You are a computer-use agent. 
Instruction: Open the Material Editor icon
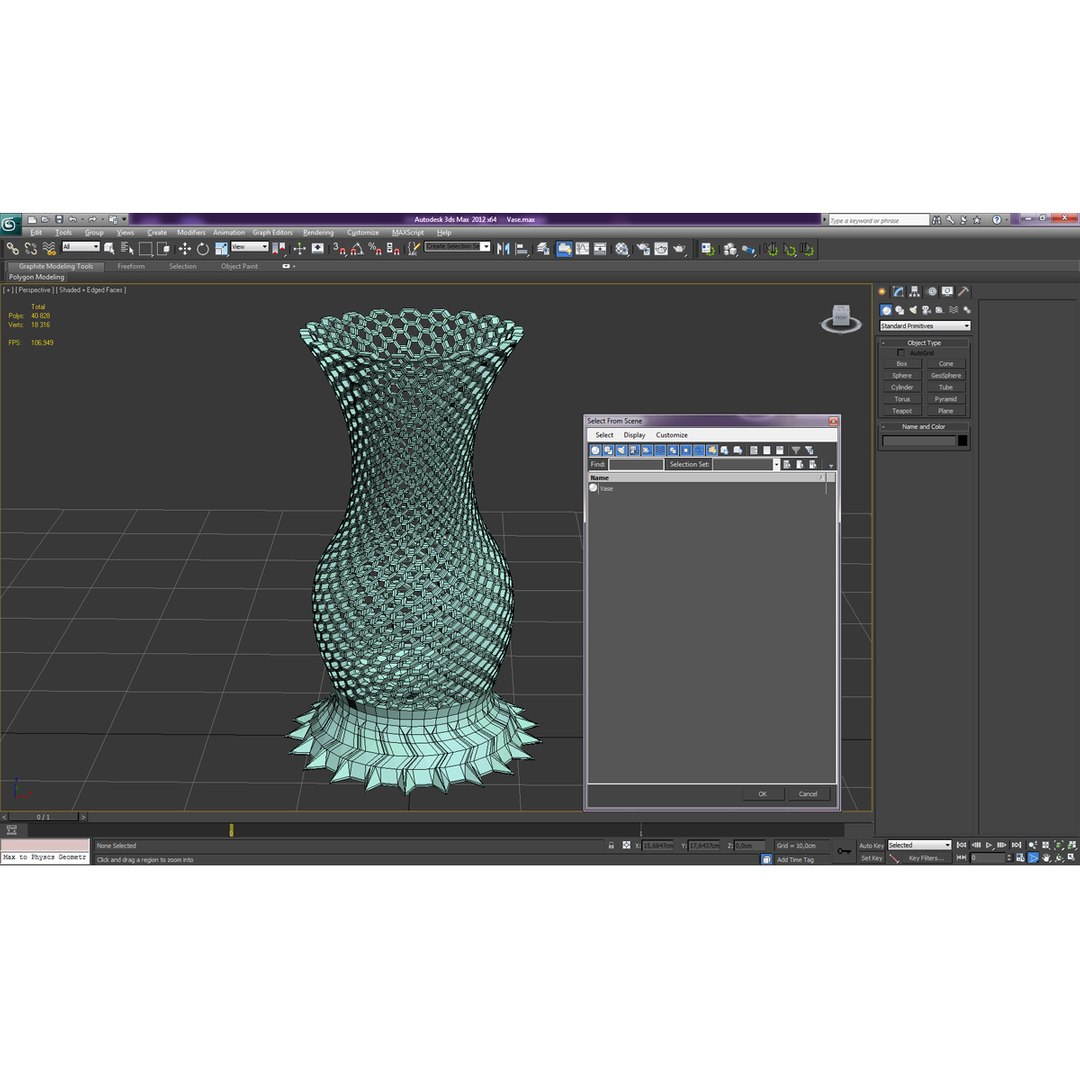coord(622,249)
